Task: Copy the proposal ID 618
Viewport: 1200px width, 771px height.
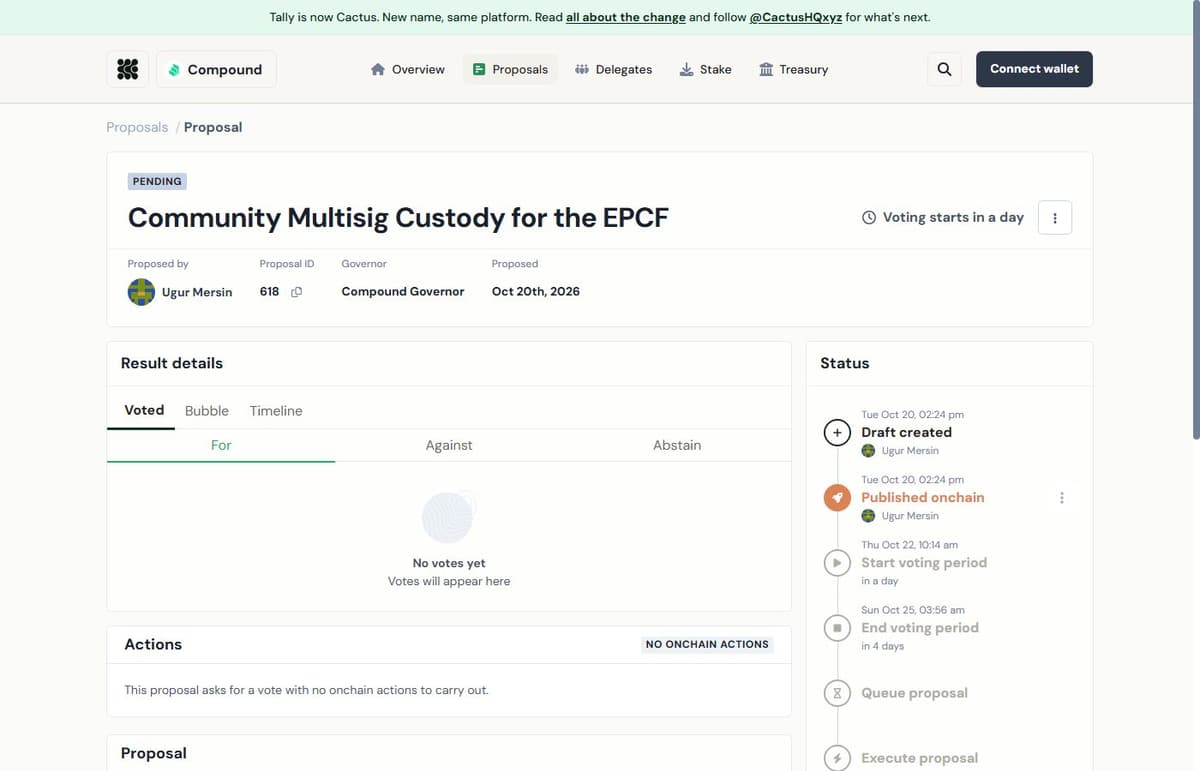Action: [296, 292]
